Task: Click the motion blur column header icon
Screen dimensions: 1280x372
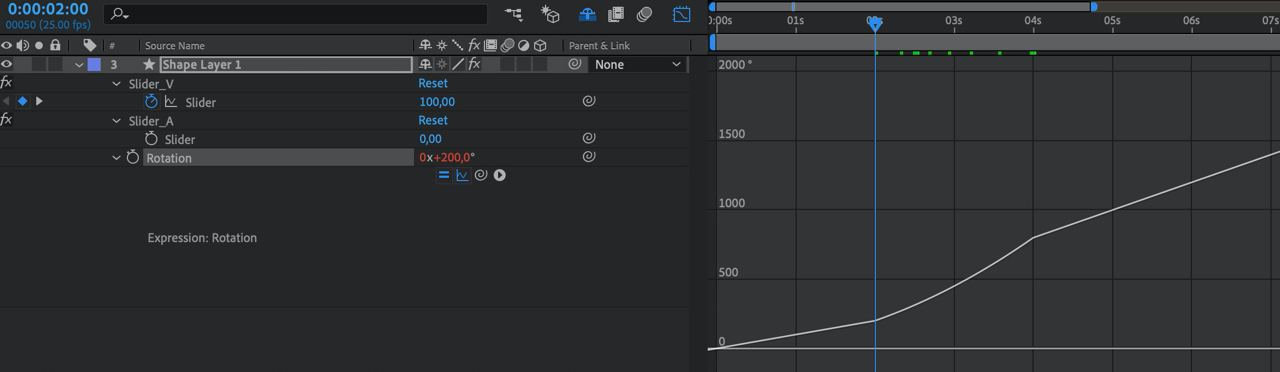Action: [507, 45]
